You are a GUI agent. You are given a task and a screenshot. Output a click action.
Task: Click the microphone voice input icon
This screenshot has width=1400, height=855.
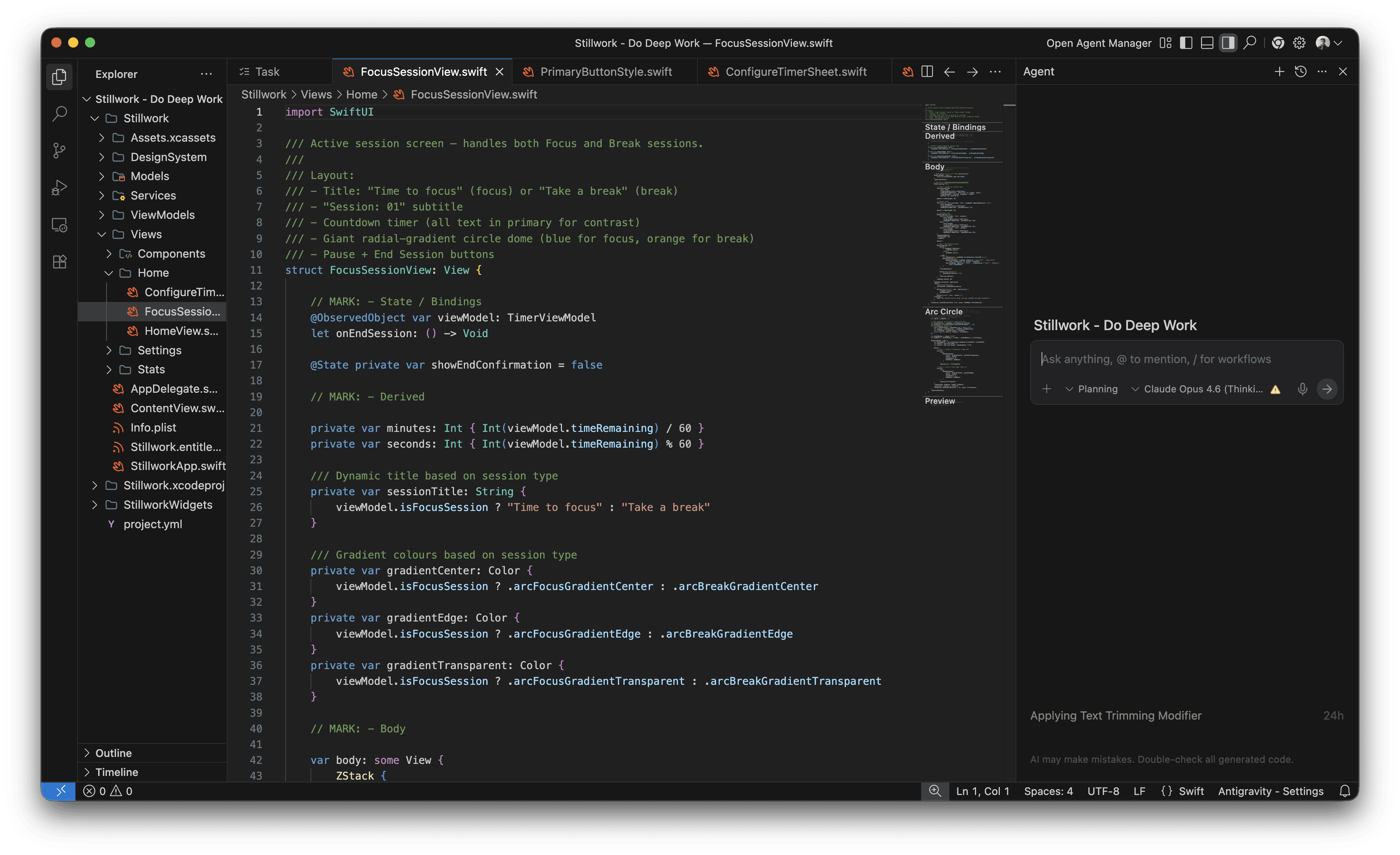tap(1302, 389)
